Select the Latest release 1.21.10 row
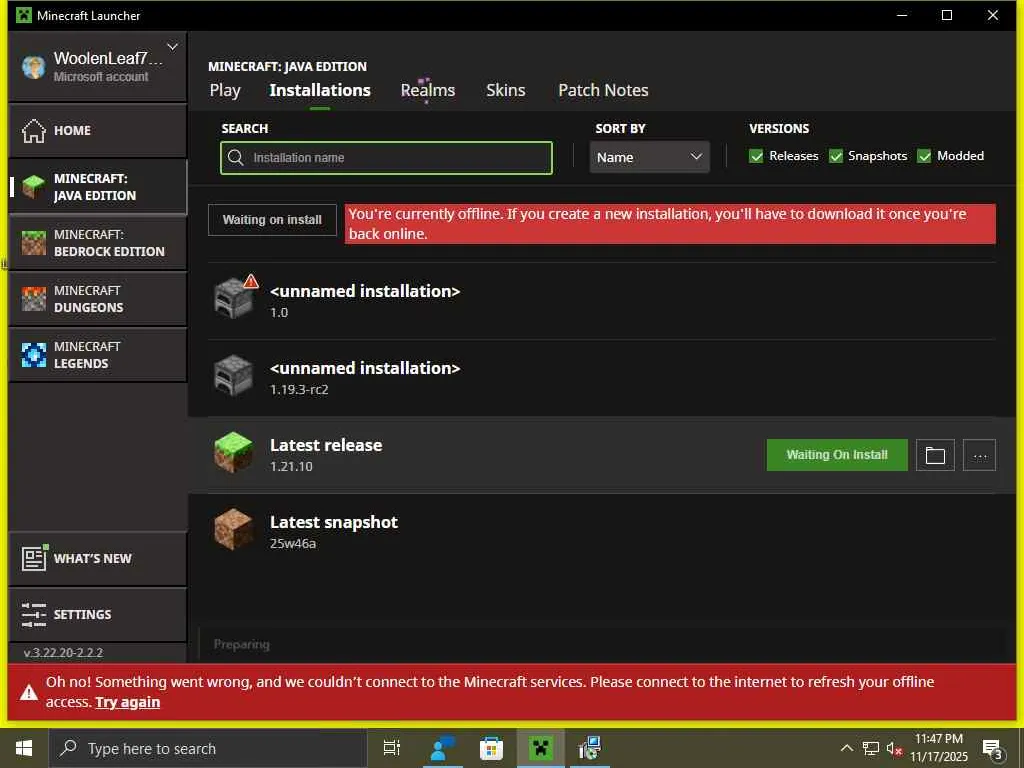 [602, 455]
